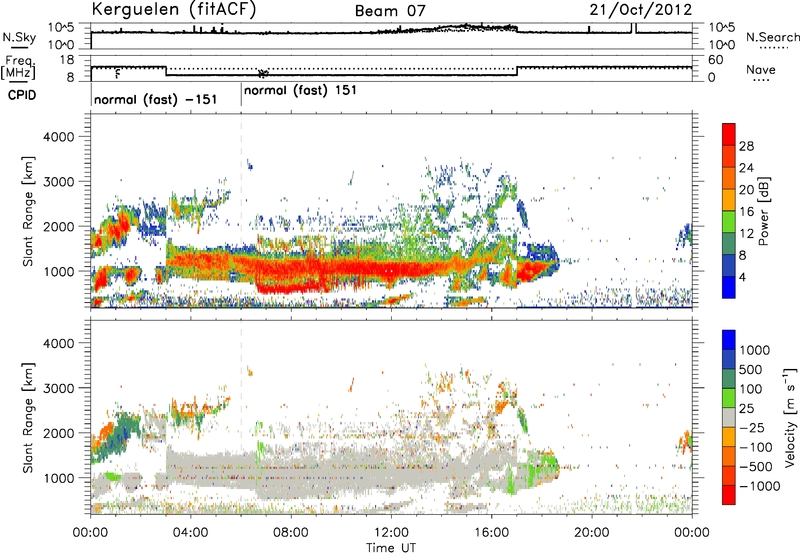Viewport: 800px width, 554px height.
Task: Click the '04:00' time axis tick label
Action: (190, 533)
